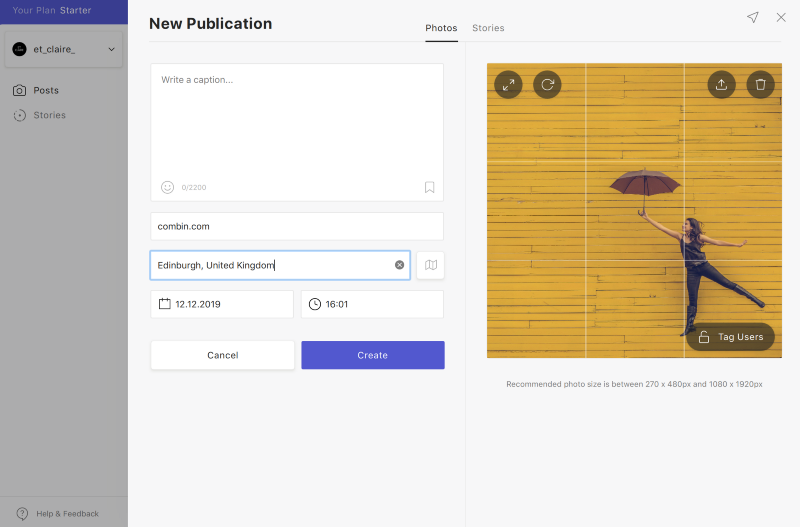Delete the photo with the trash icon
800x527 pixels.
coord(760,84)
